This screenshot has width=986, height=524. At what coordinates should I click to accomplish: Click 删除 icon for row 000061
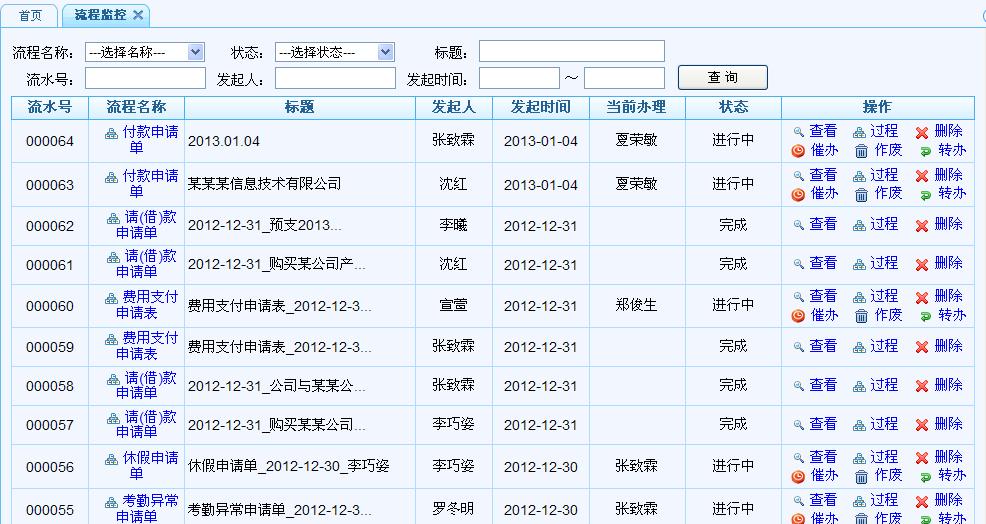[922, 265]
